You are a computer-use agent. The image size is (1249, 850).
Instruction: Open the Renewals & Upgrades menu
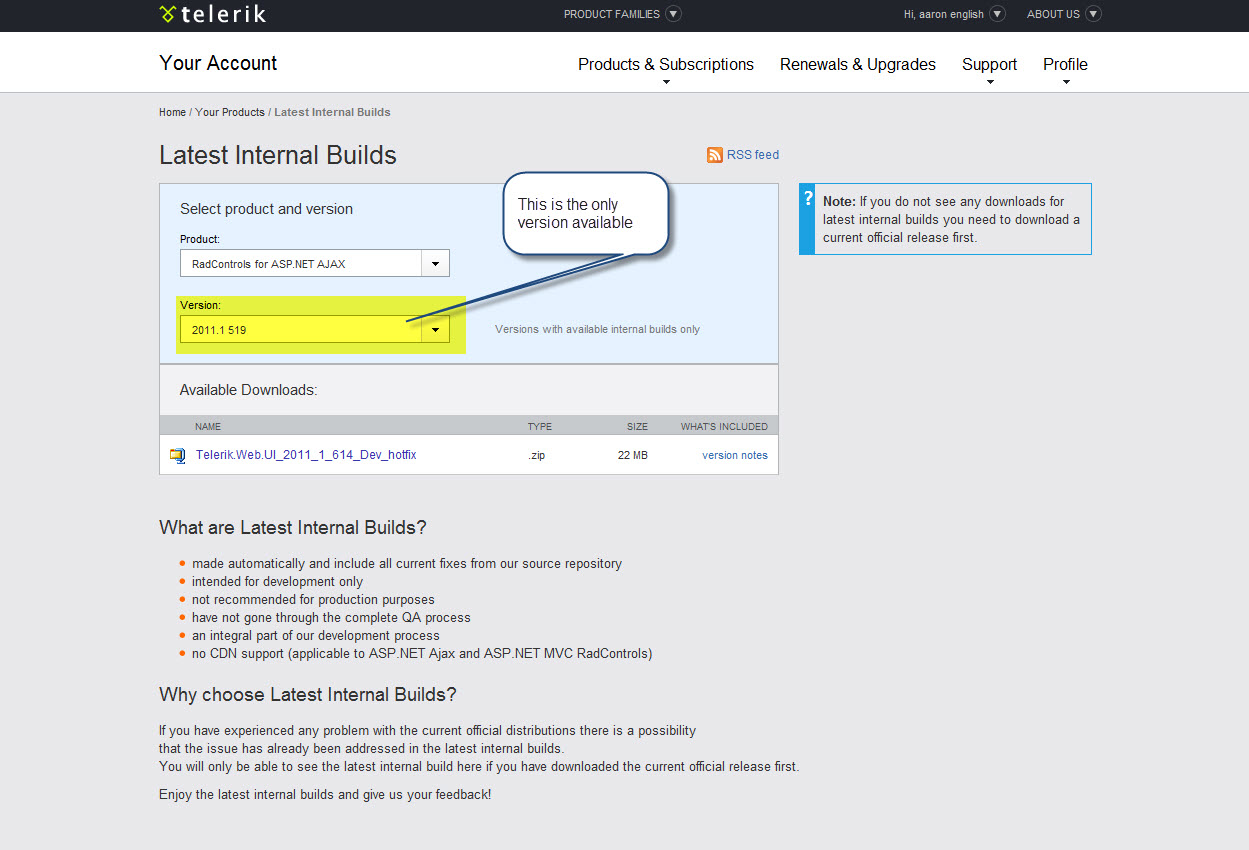(x=858, y=64)
